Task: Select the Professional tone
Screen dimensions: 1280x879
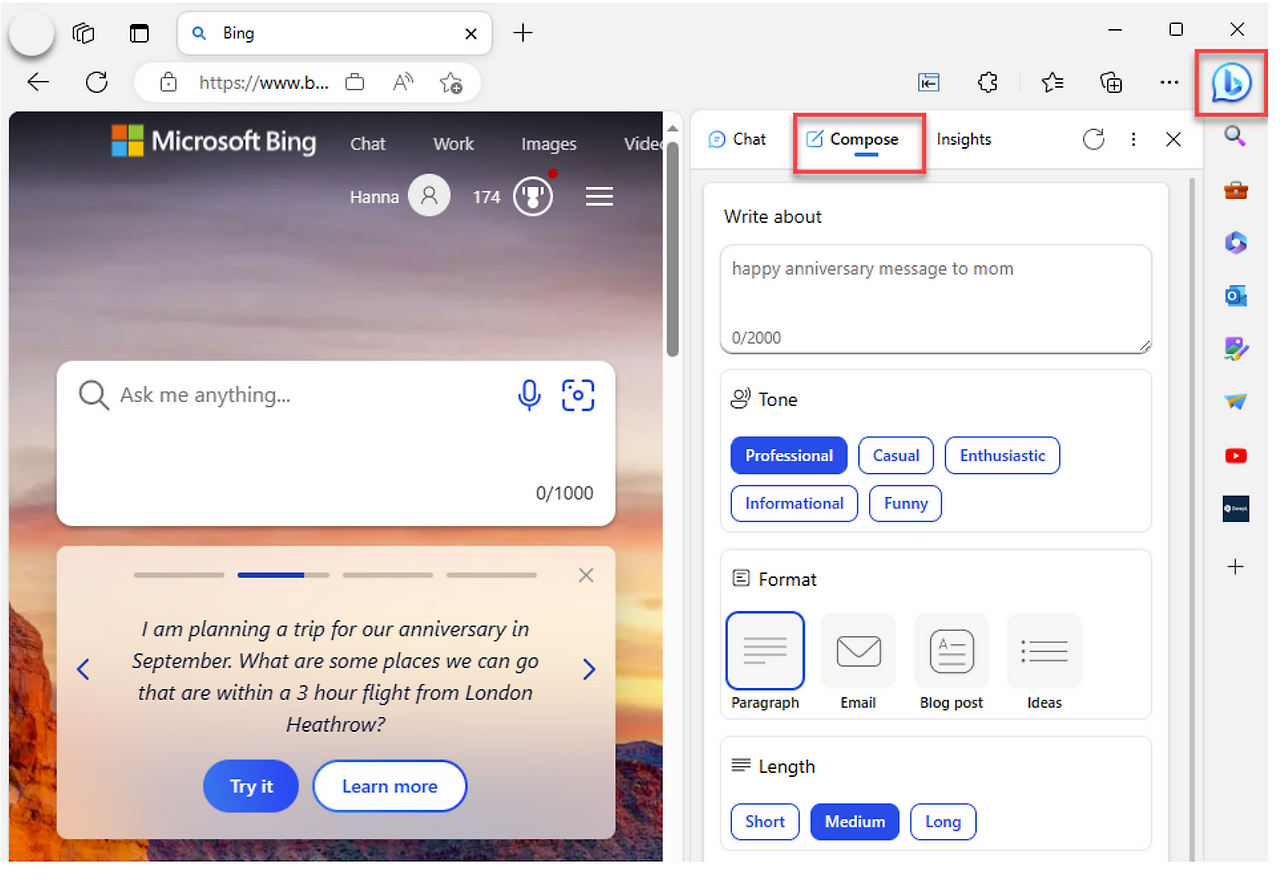Action: click(x=789, y=455)
